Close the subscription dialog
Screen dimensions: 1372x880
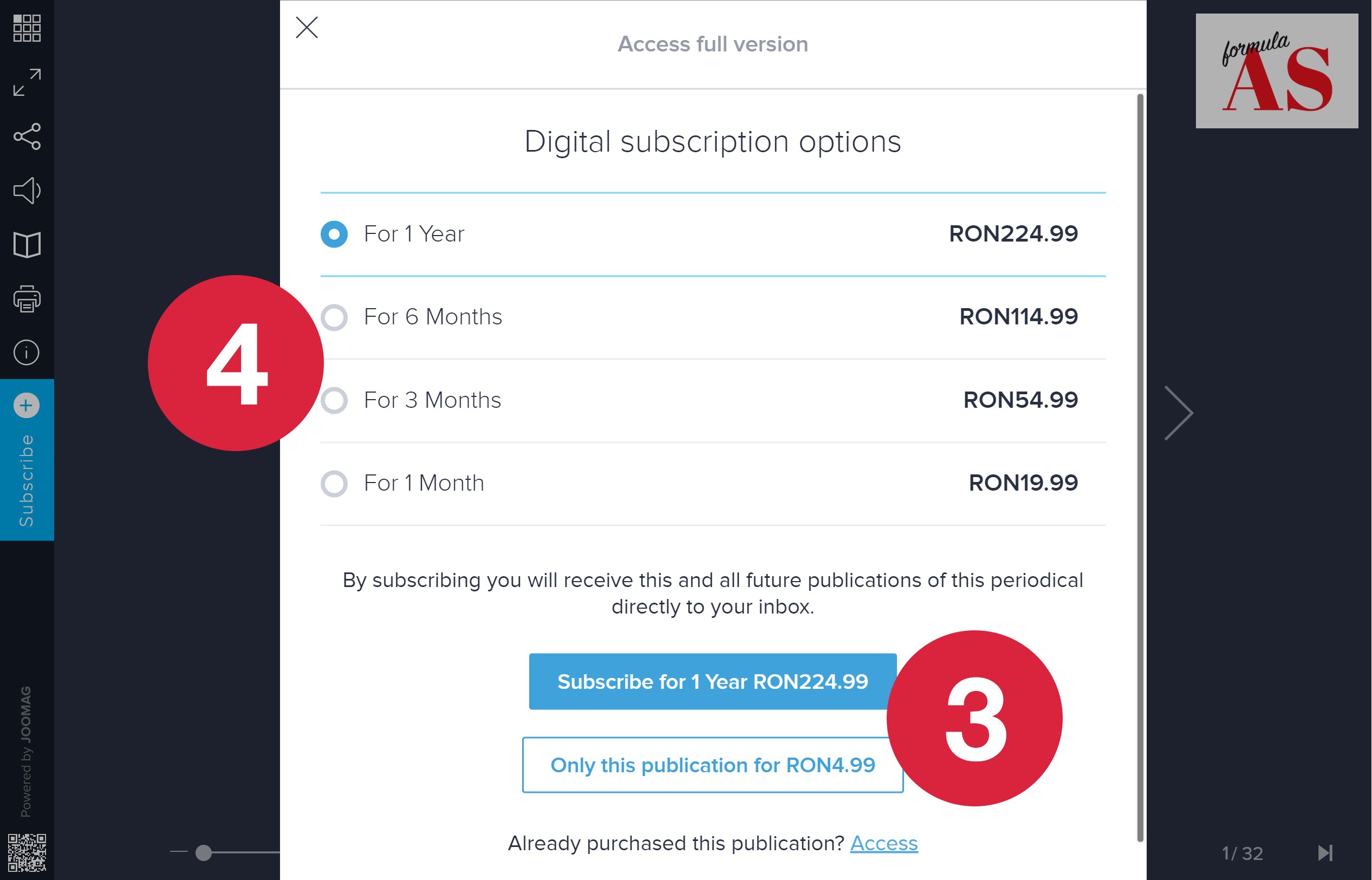coord(307,28)
